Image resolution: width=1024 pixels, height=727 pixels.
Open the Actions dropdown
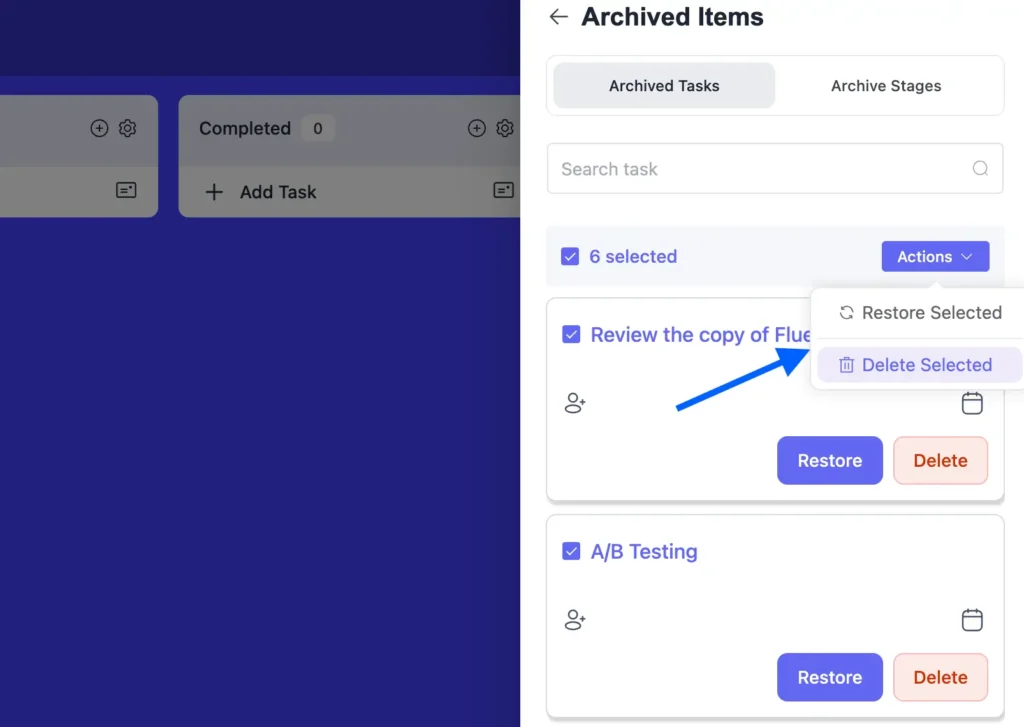pyautogui.click(x=935, y=256)
